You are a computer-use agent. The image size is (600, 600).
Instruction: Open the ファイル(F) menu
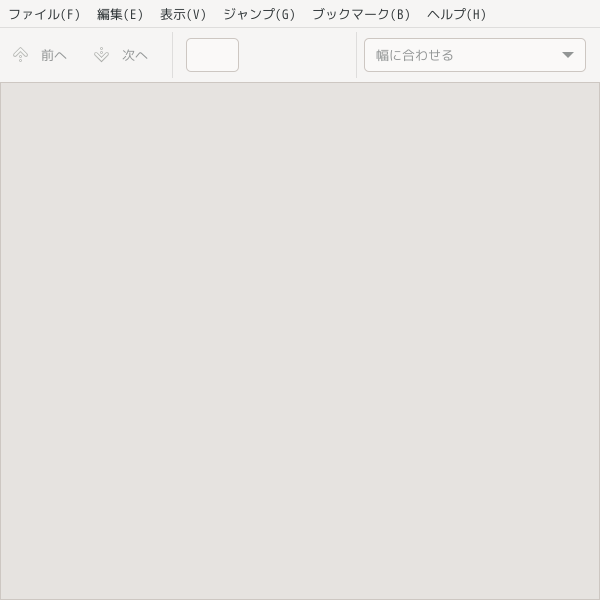click(x=44, y=14)
